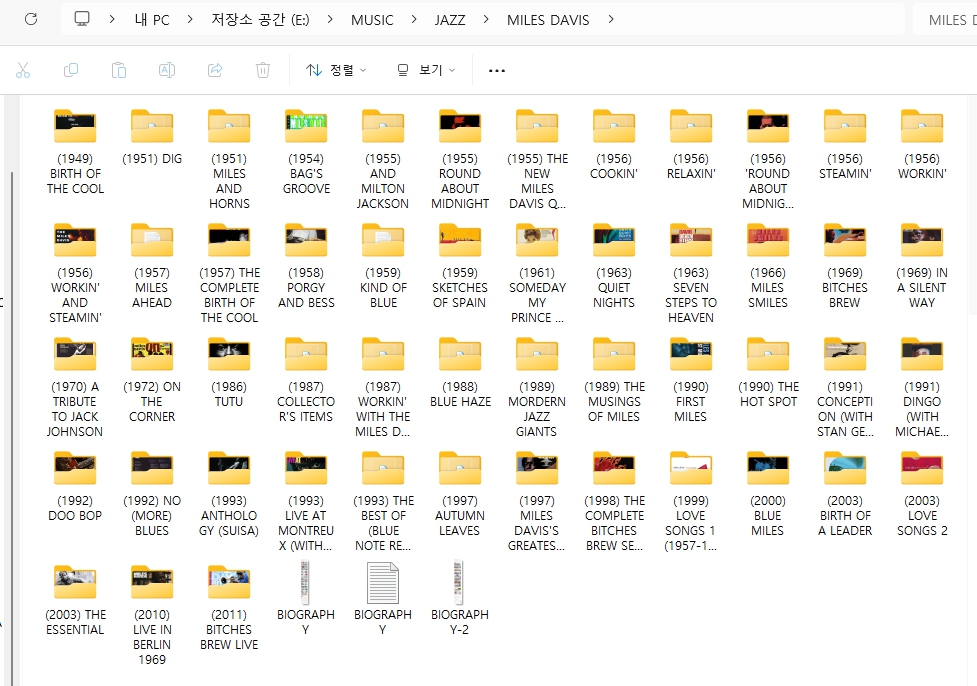Navigate to MUSIC in breadcrumb path

point(372,20)
